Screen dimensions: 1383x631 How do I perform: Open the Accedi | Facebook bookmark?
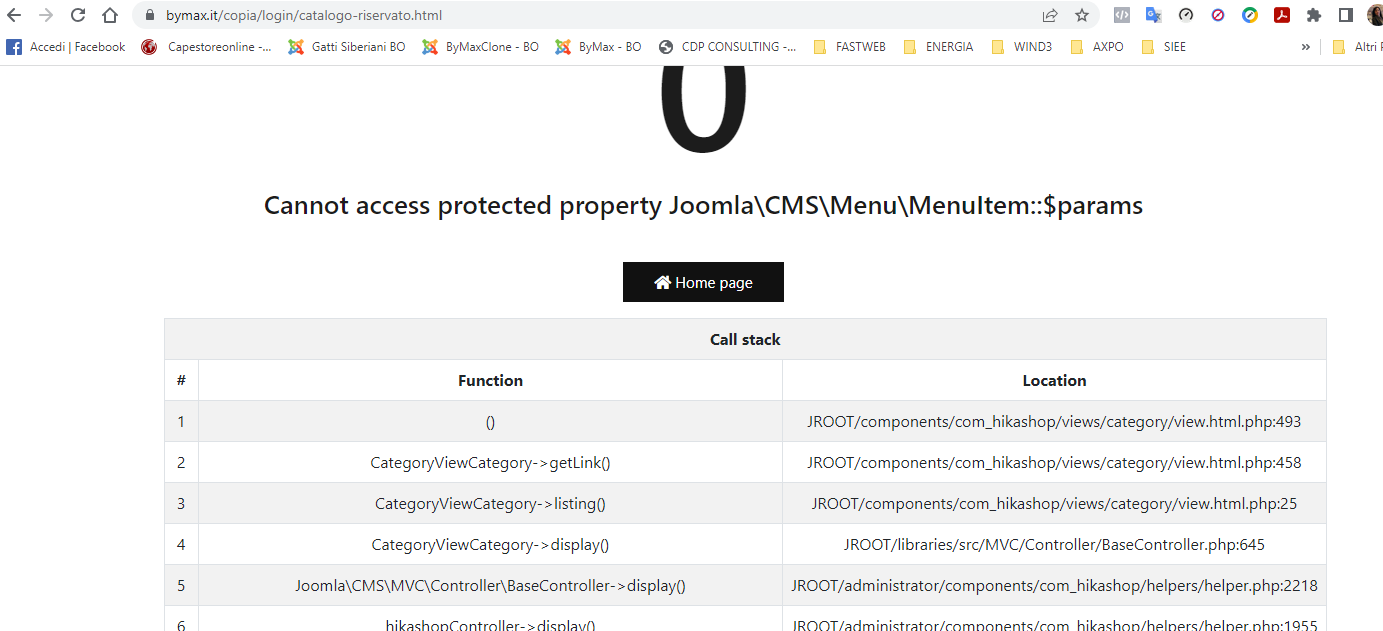pyautogui.click(x=67, y=47)
